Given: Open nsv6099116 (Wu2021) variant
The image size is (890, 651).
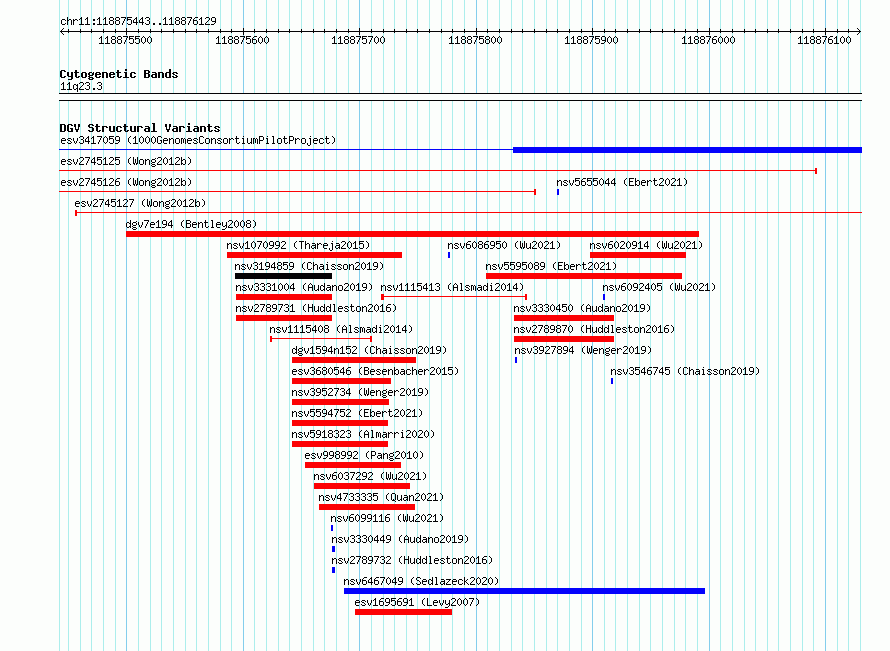Looking at the screenshot, I should pos(387,518).
